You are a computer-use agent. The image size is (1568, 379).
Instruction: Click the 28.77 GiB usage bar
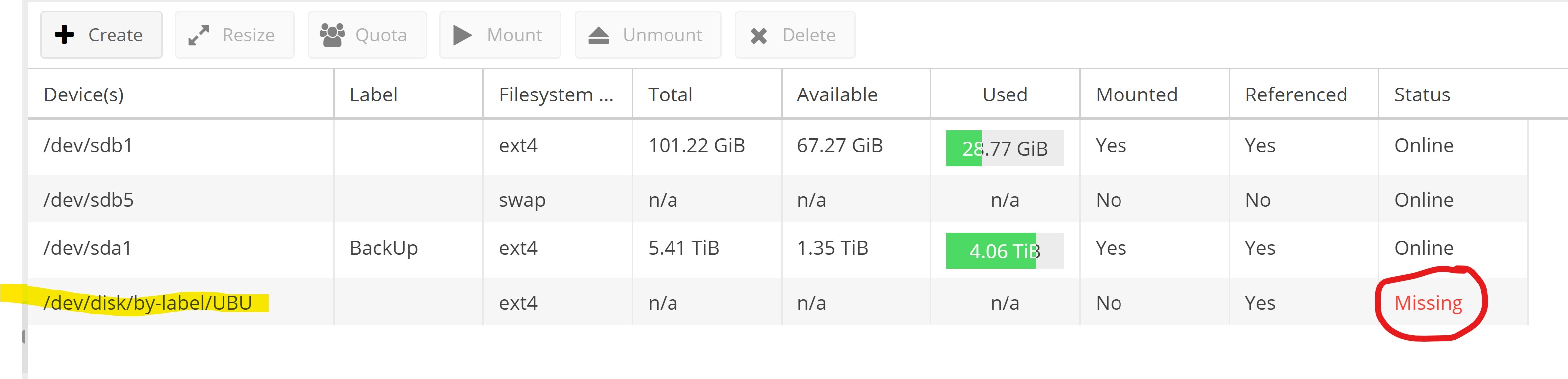tap(1005, 148)
